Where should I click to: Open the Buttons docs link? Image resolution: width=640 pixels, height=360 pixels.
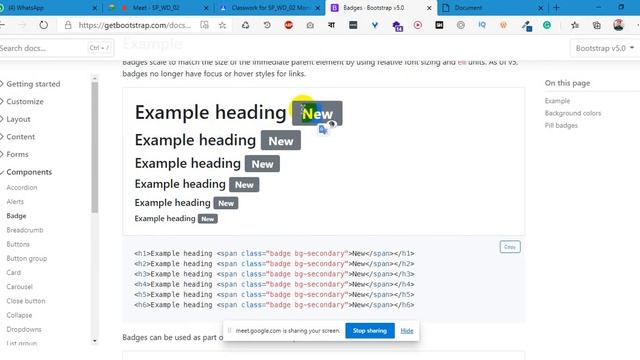point(18,244)
